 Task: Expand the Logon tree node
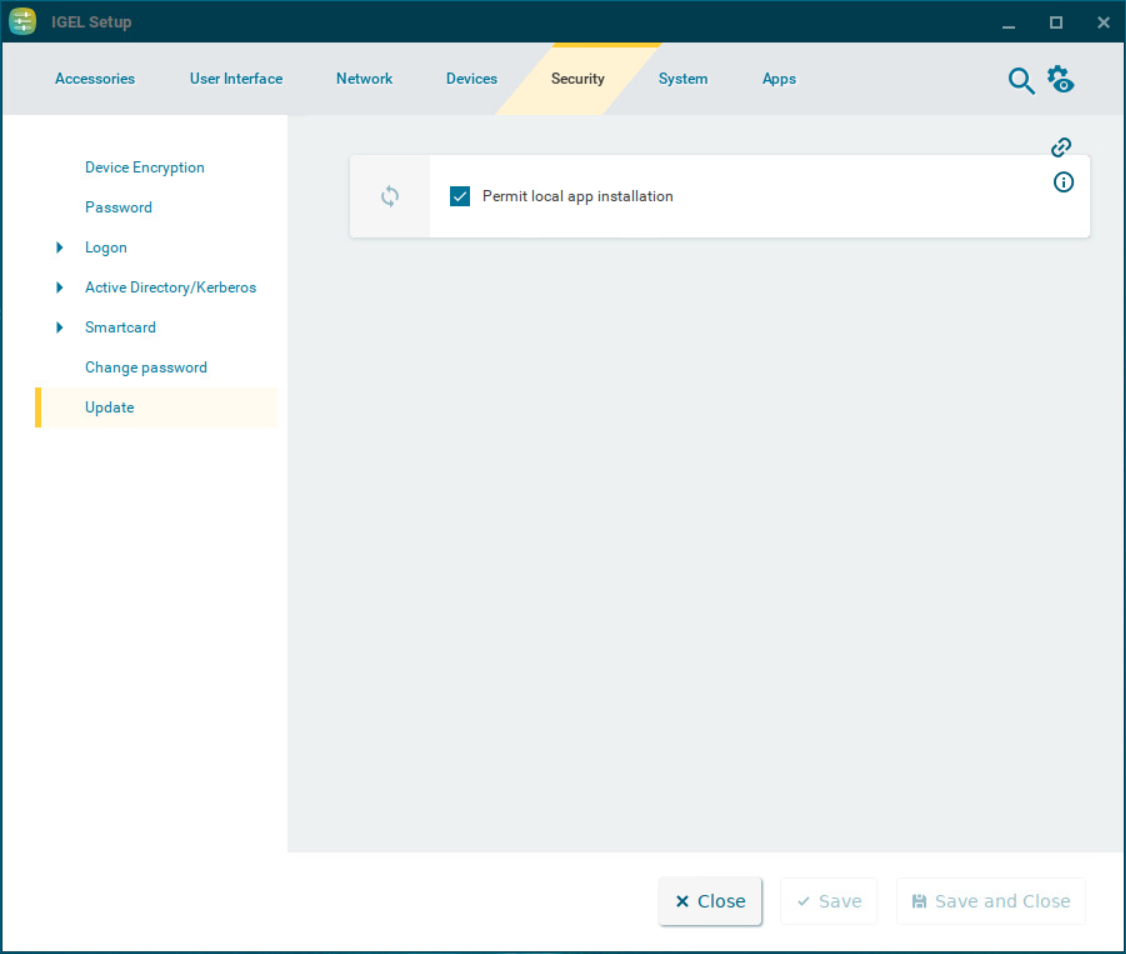point(60,248)
